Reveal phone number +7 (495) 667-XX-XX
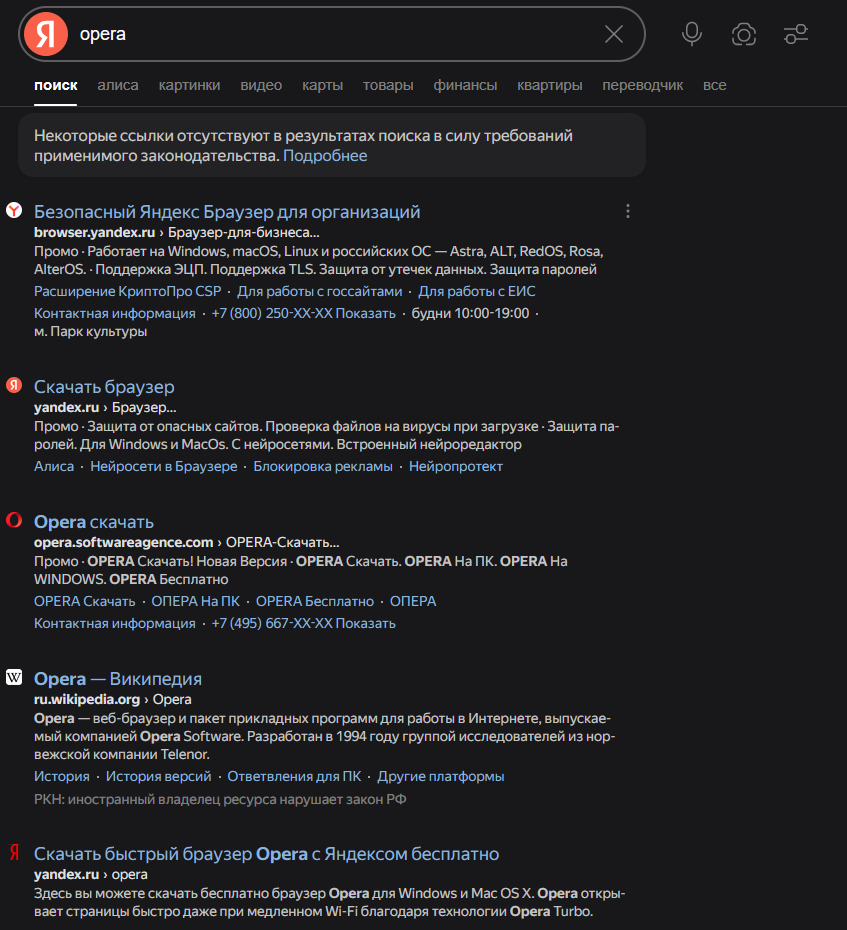 pyautogui.click(x=303, y=623)
